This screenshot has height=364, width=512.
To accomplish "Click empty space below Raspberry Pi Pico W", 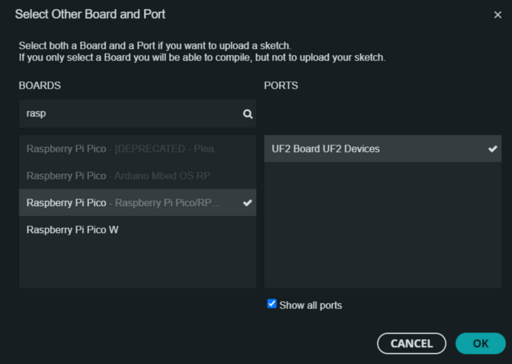I will pyautogui.click(x=137, y=265).
